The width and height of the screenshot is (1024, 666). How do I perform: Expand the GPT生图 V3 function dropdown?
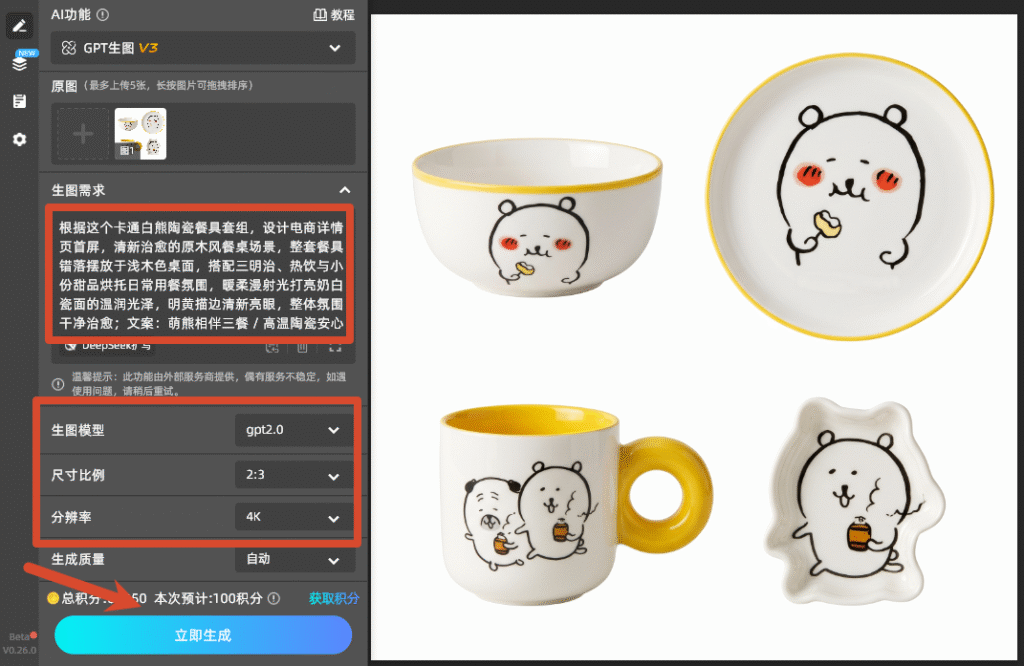tap(203, 48)
